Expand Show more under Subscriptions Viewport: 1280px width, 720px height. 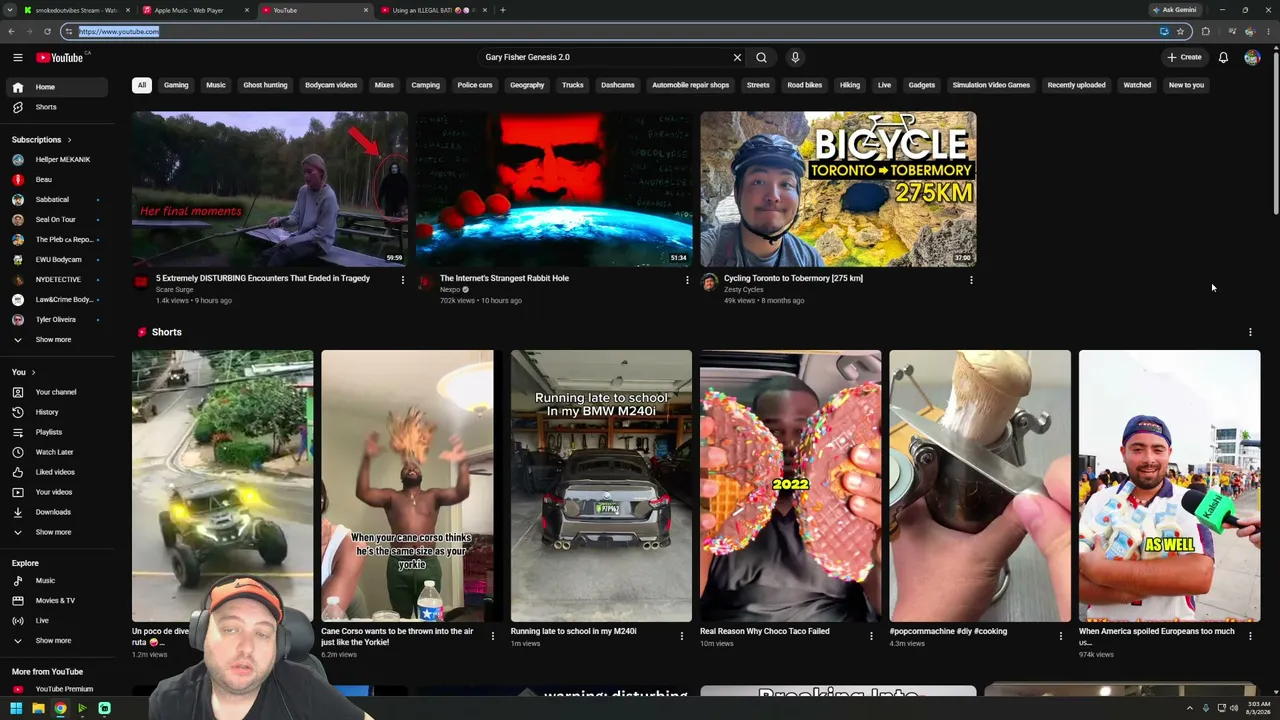(x=56, y=340)
